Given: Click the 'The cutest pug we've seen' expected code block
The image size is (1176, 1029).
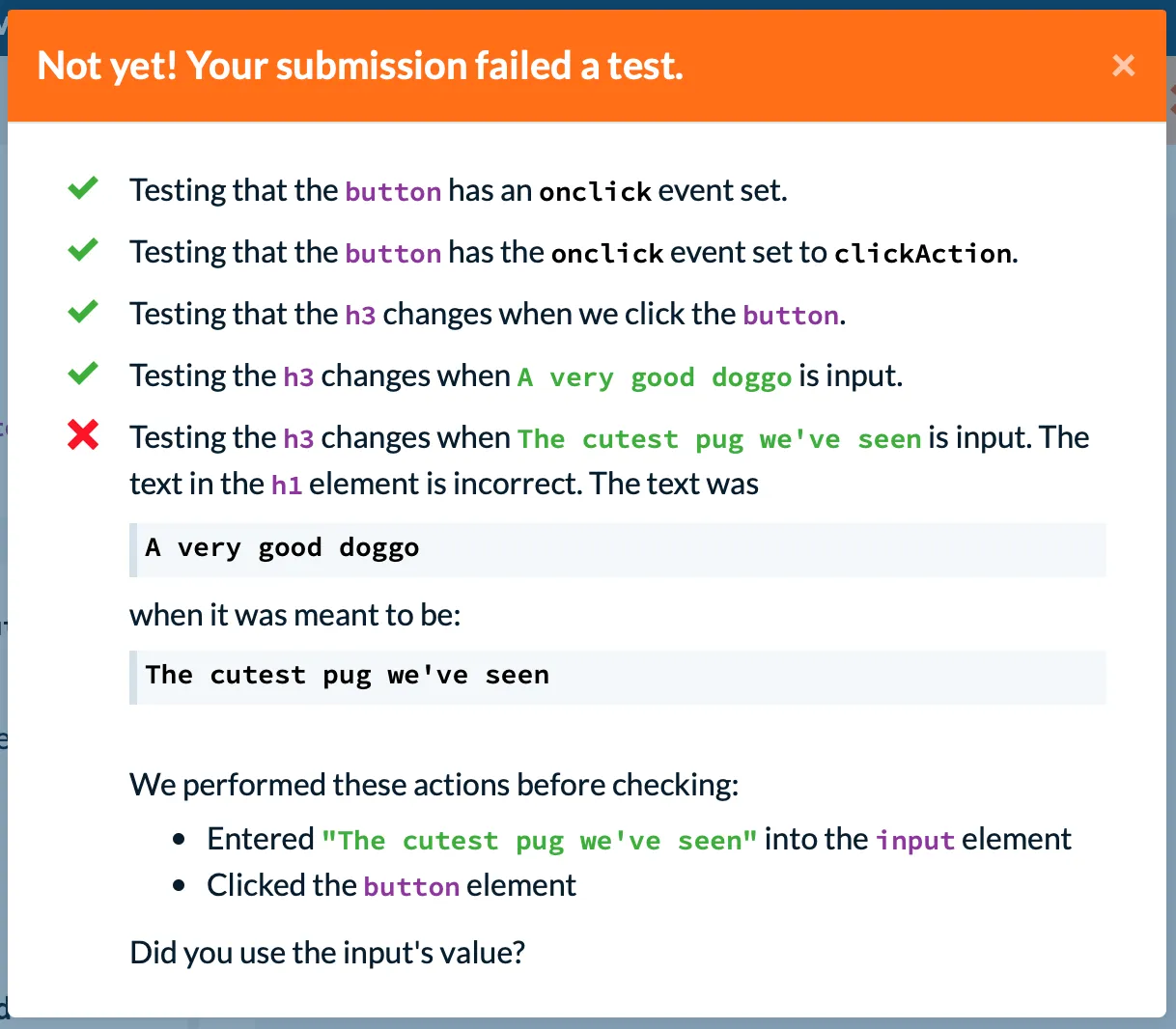Looking at the screenshot, I should point(618,677).
